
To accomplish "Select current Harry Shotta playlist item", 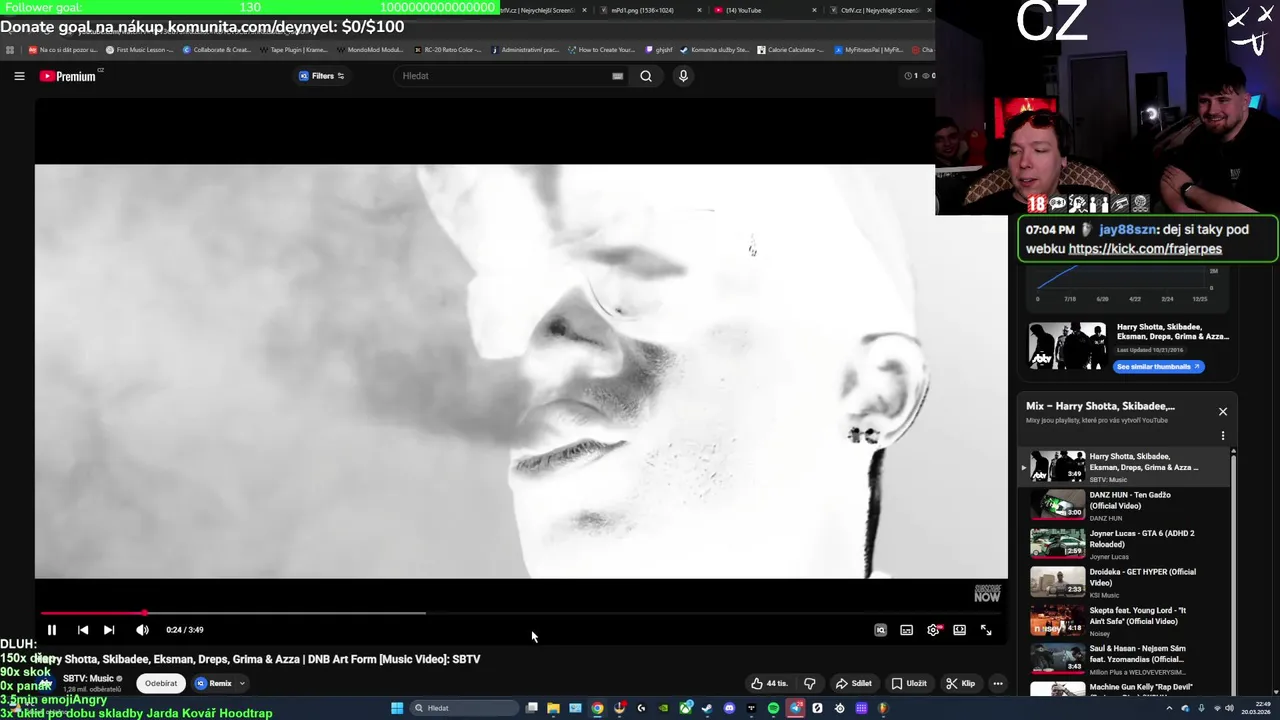I will click(x=1124, y=467).
